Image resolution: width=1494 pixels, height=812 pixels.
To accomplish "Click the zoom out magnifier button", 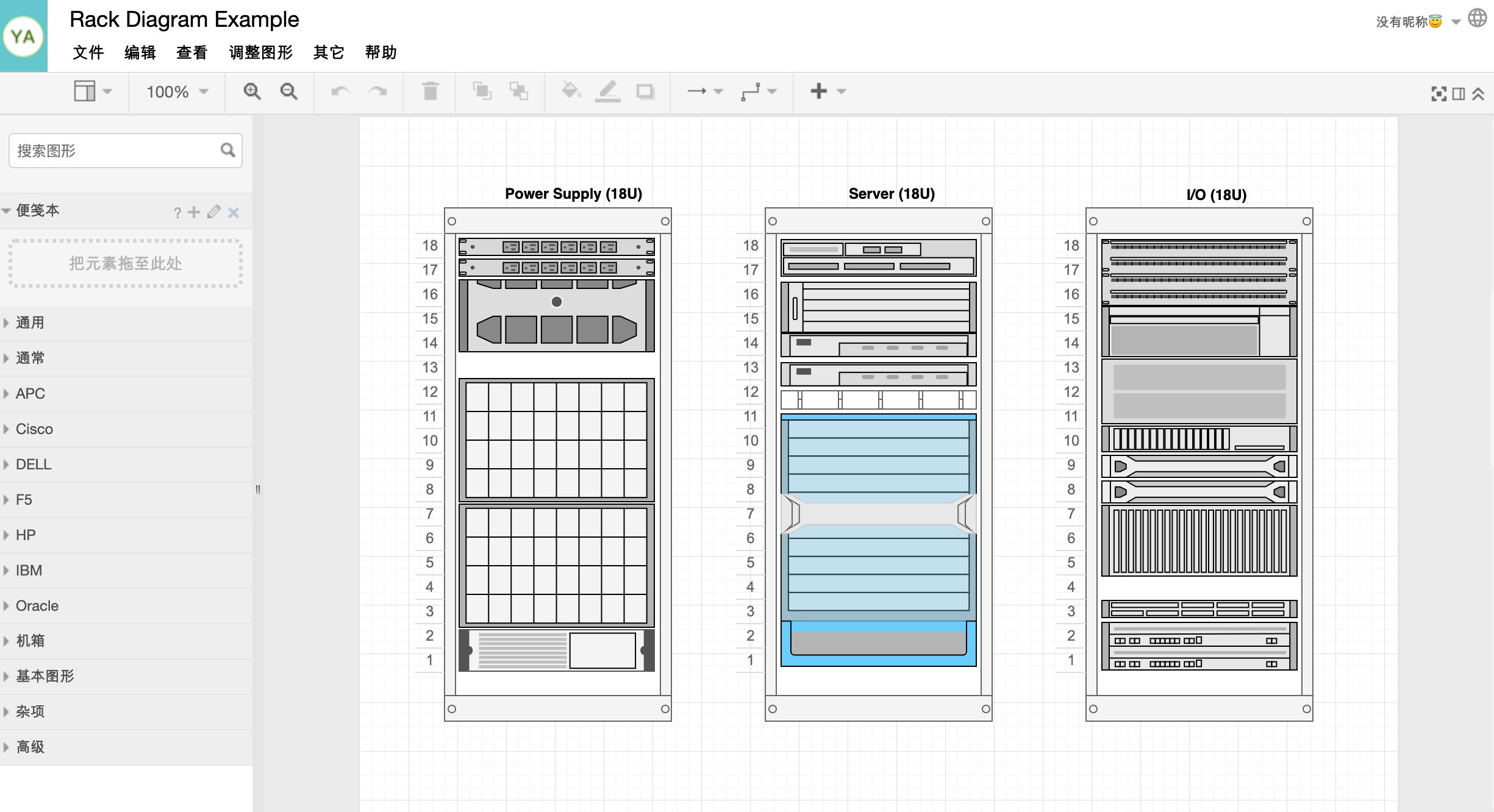I will [289, 91].
